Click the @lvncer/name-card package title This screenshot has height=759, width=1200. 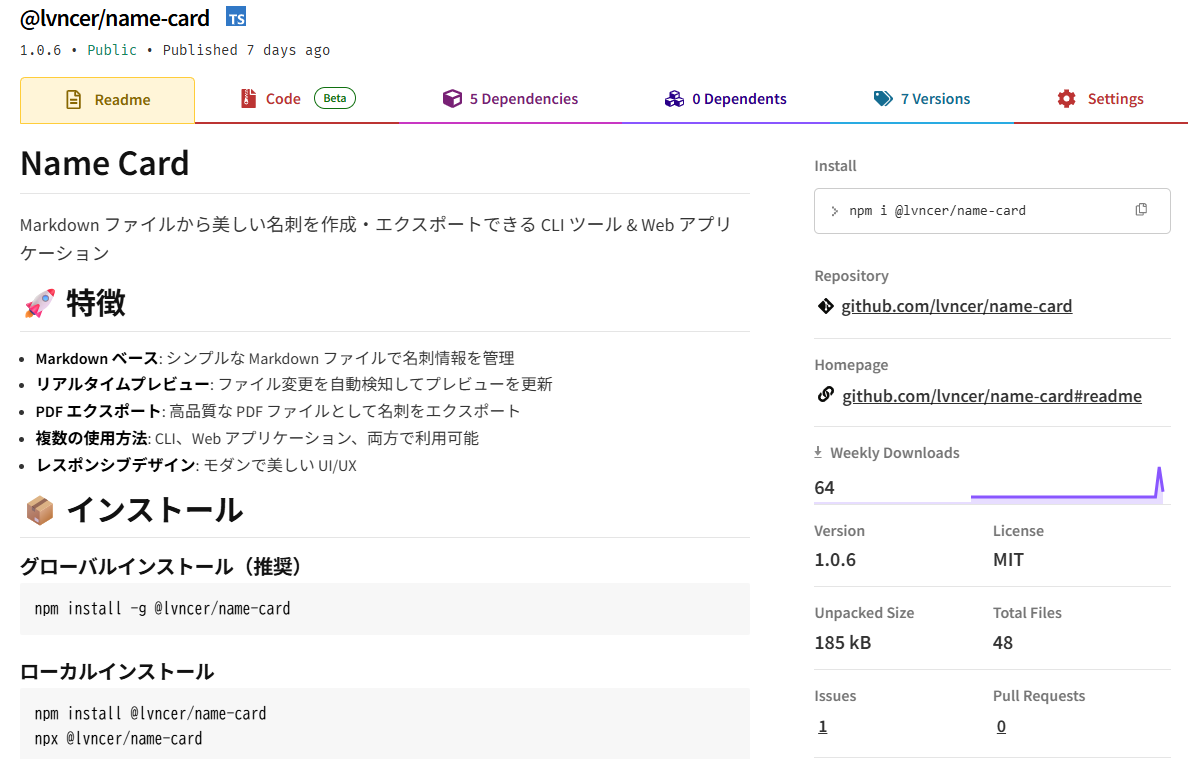coord(115,18)
